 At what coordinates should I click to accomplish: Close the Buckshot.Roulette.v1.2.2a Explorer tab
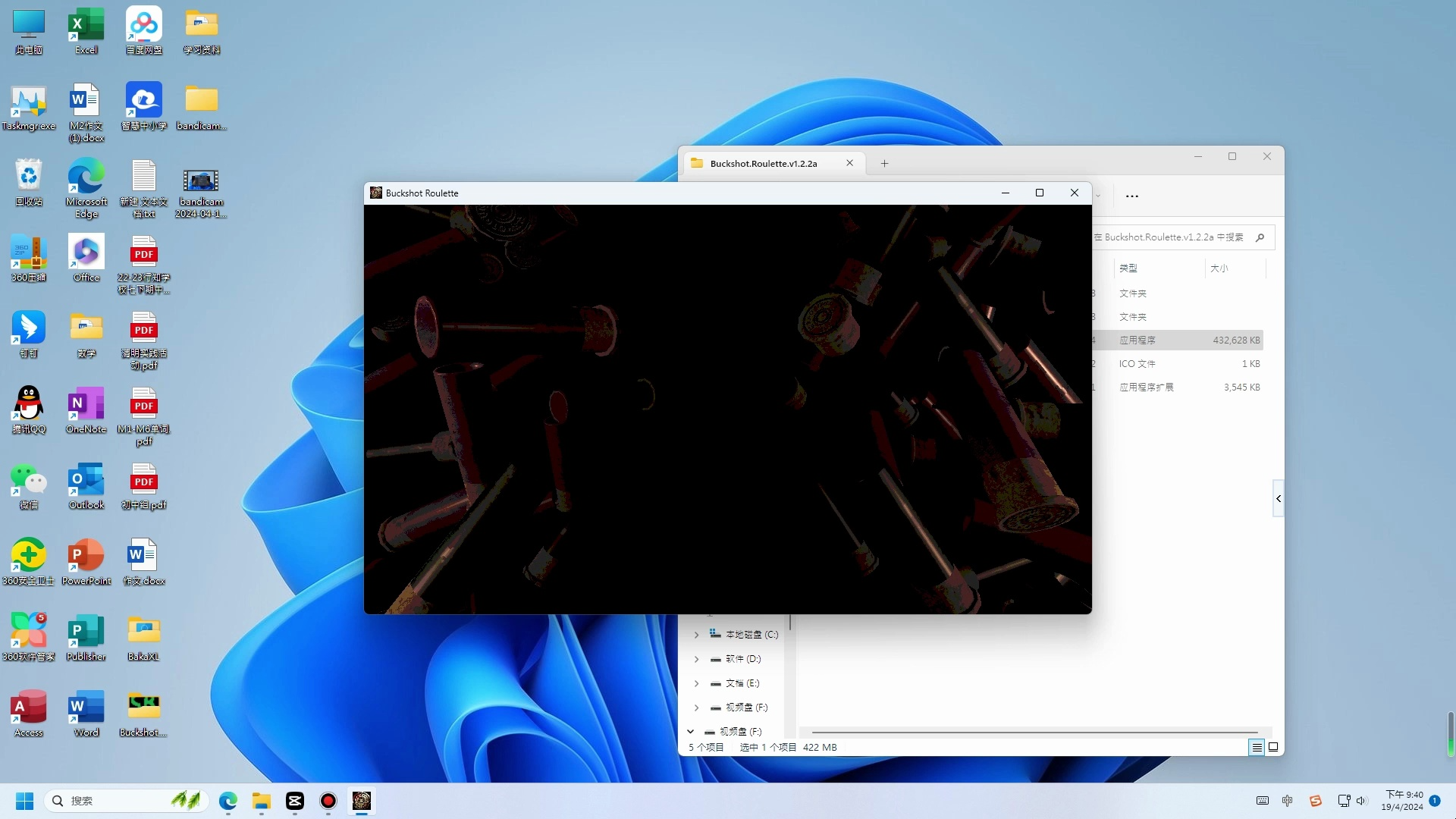point(849,163)
